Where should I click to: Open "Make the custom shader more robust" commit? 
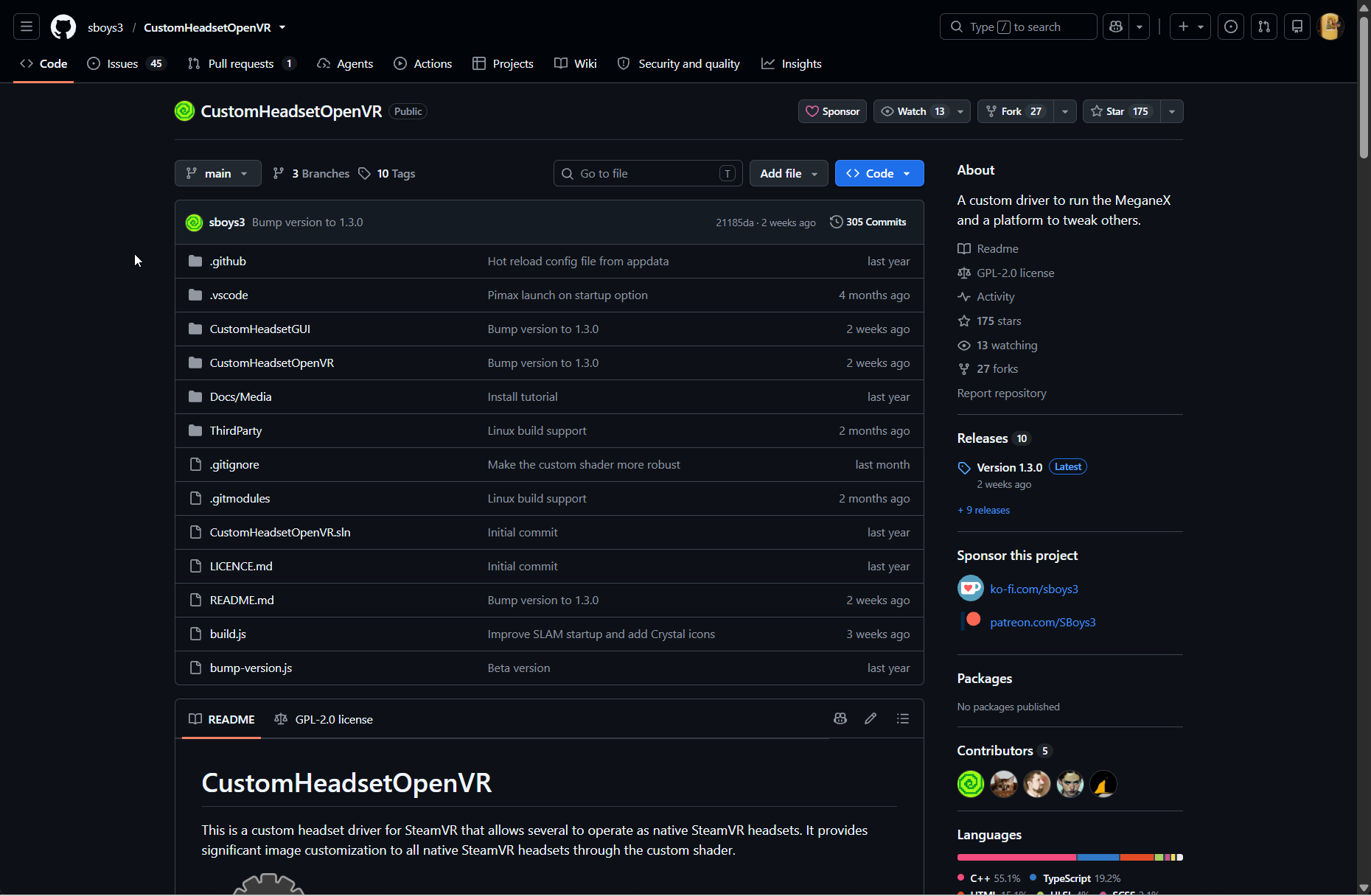pyautogui.click(x=584, y=465)
